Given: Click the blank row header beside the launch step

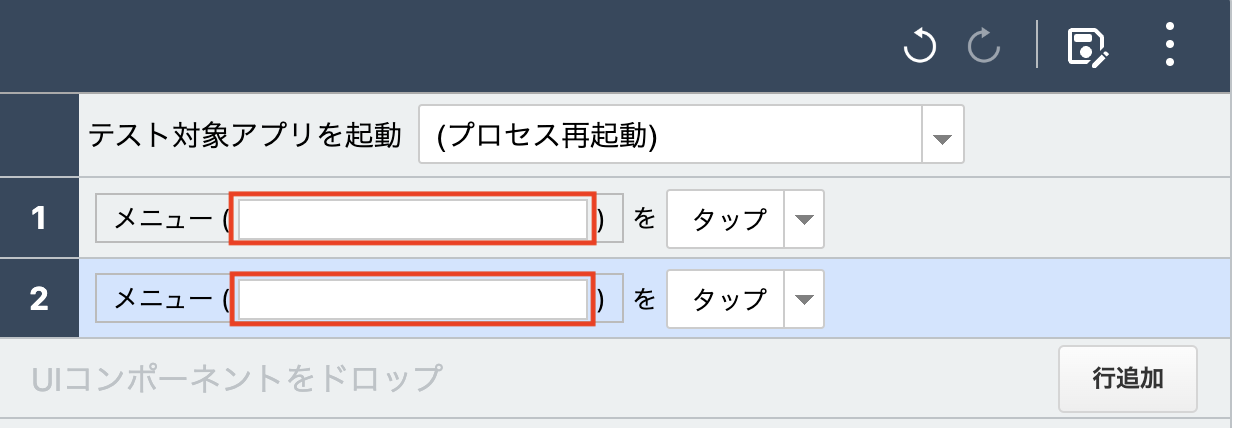Looking at the screenshot, I should 39,135.
